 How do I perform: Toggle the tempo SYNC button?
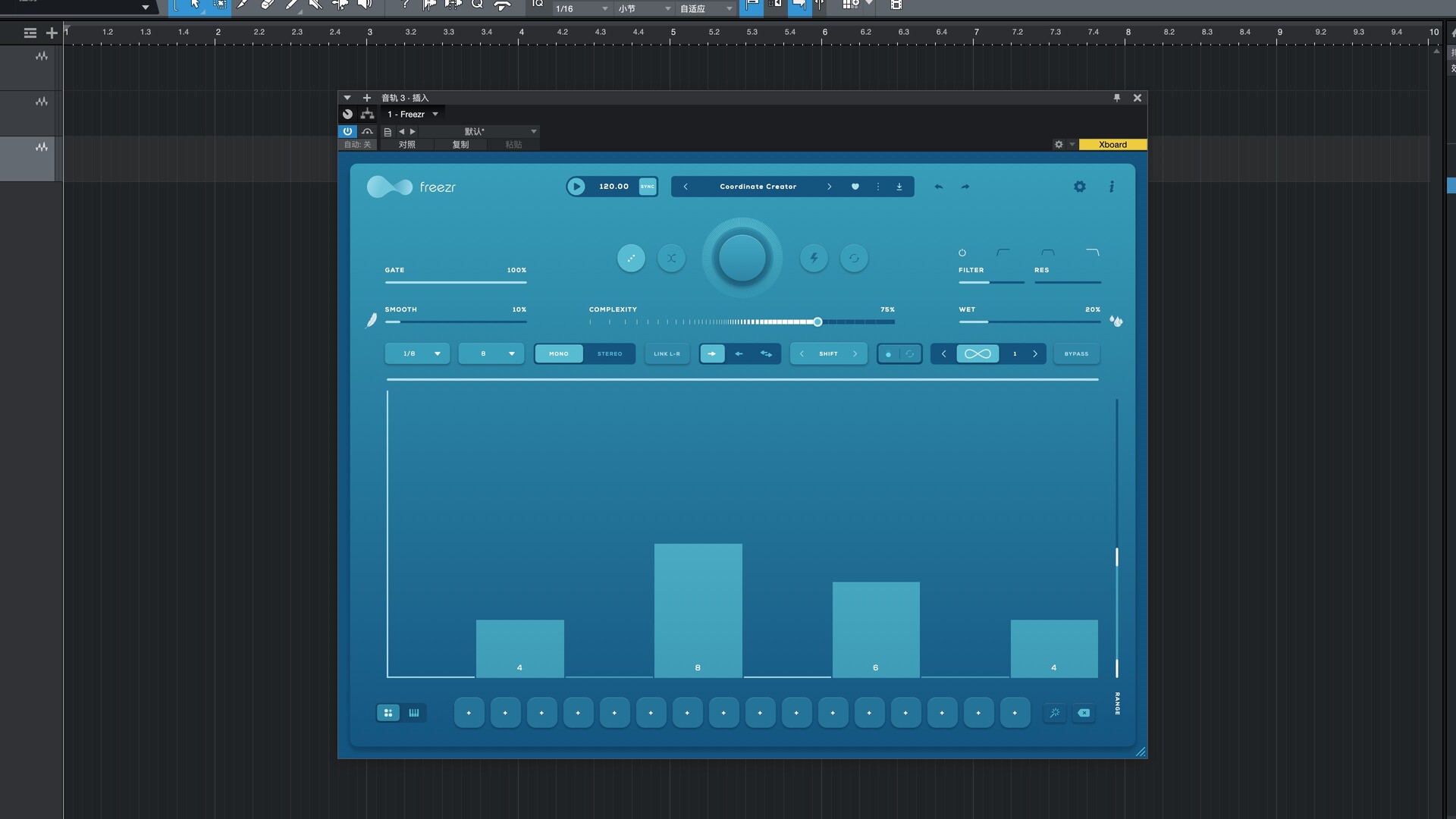pyautogui.click(x=648, y=187)
